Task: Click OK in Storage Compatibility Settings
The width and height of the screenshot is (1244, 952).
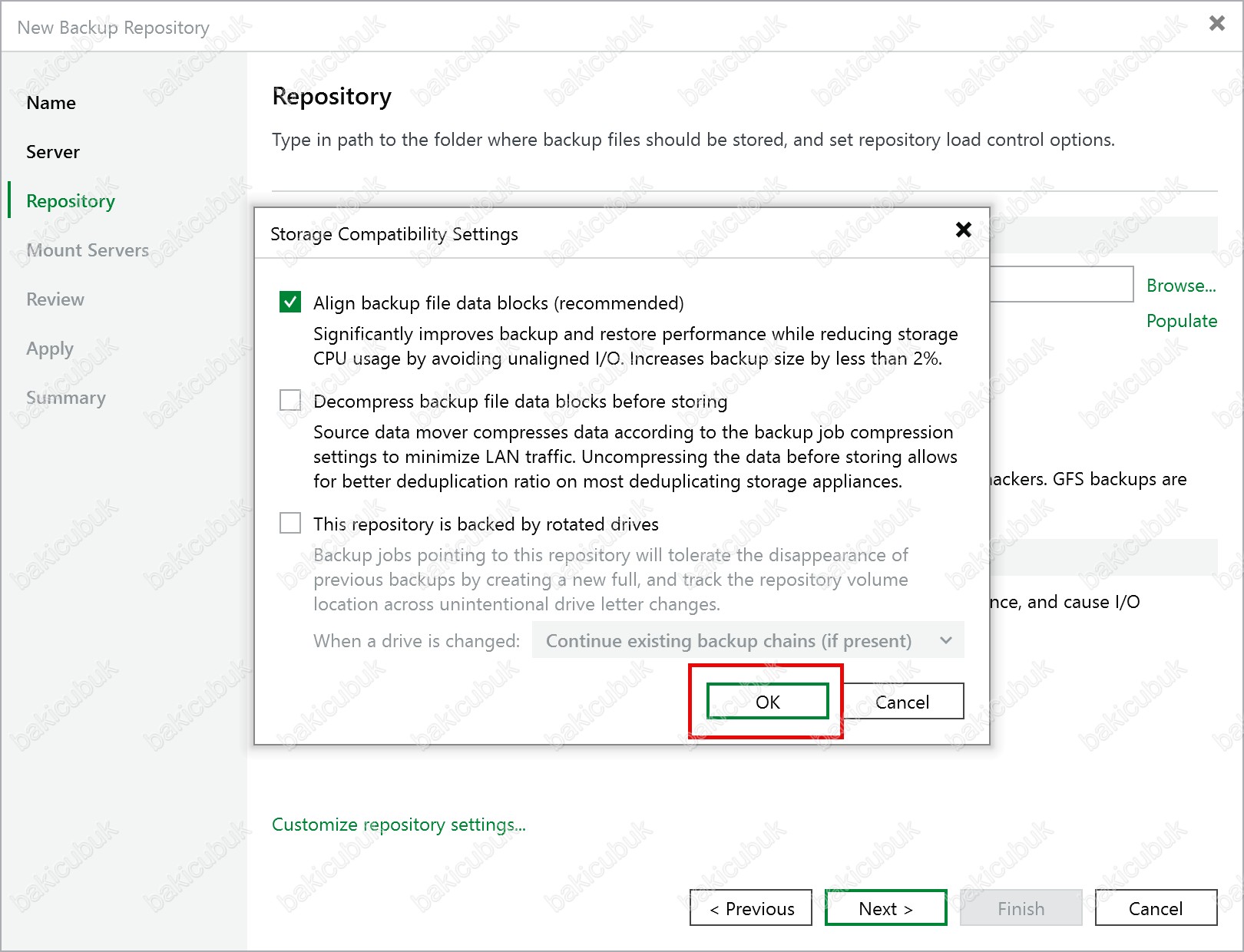Action: (x=767, y=702)
